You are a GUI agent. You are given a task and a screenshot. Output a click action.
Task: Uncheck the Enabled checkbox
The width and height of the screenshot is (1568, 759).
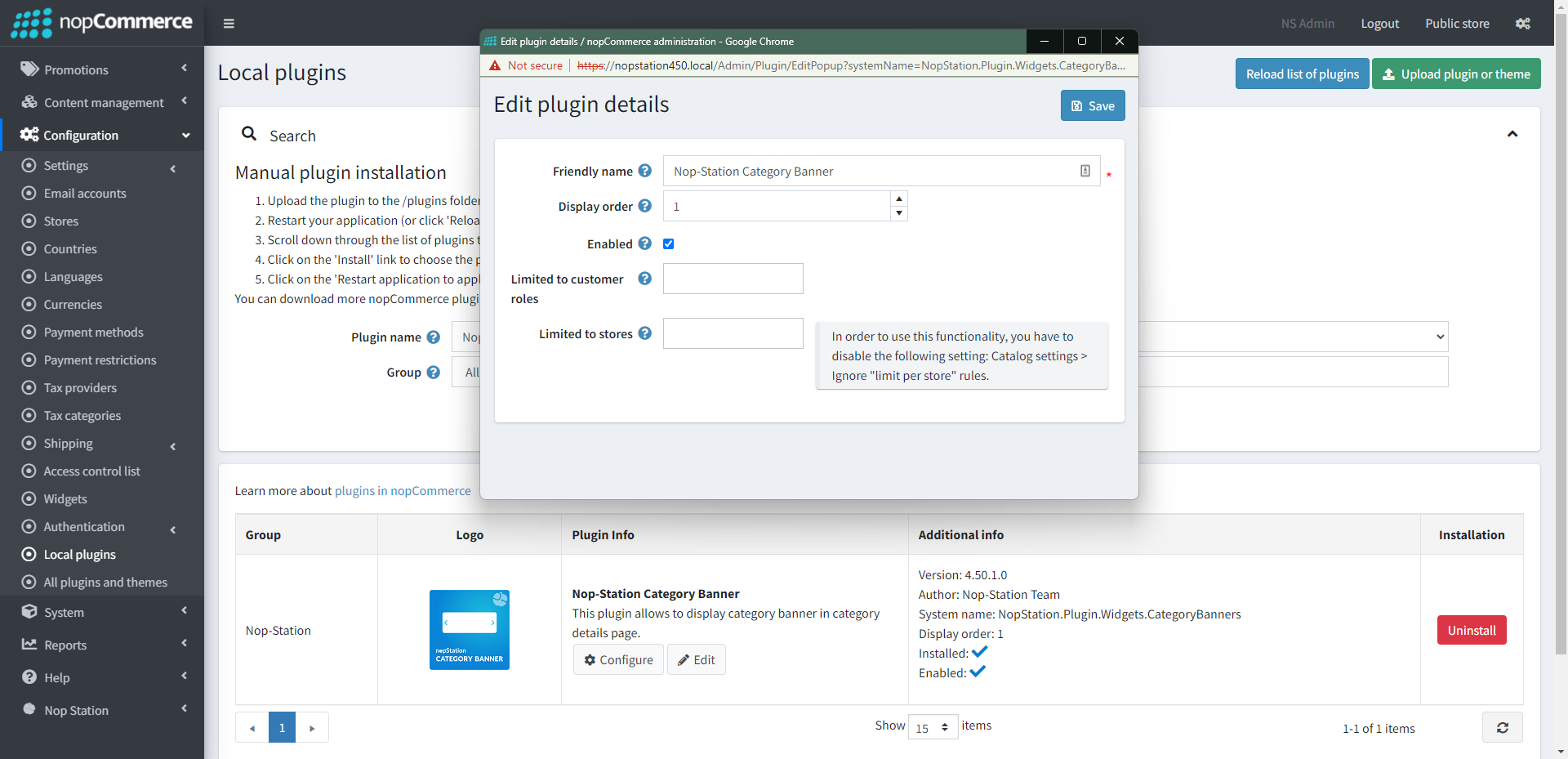[x=669, y=243]
